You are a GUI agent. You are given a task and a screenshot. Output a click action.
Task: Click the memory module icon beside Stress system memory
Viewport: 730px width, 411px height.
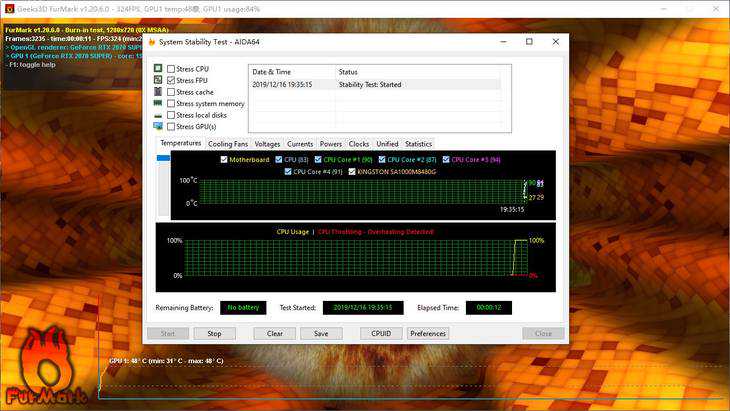[157, 103]
